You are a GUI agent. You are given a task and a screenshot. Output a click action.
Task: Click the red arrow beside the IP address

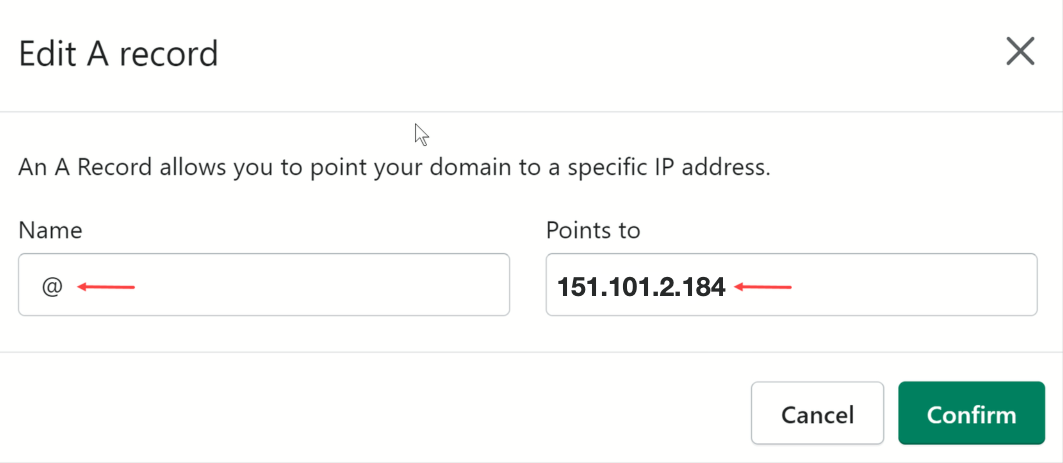(763, 287)
